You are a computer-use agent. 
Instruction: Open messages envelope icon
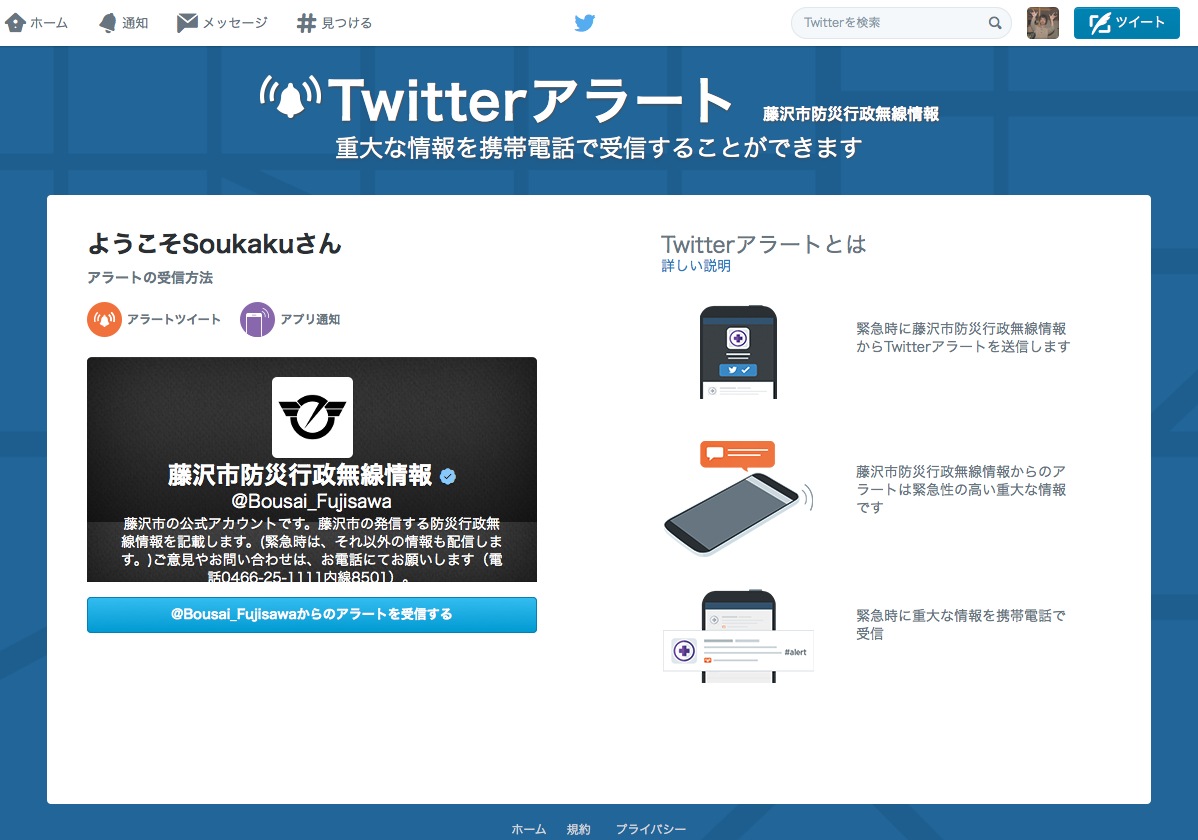(187, 23)
